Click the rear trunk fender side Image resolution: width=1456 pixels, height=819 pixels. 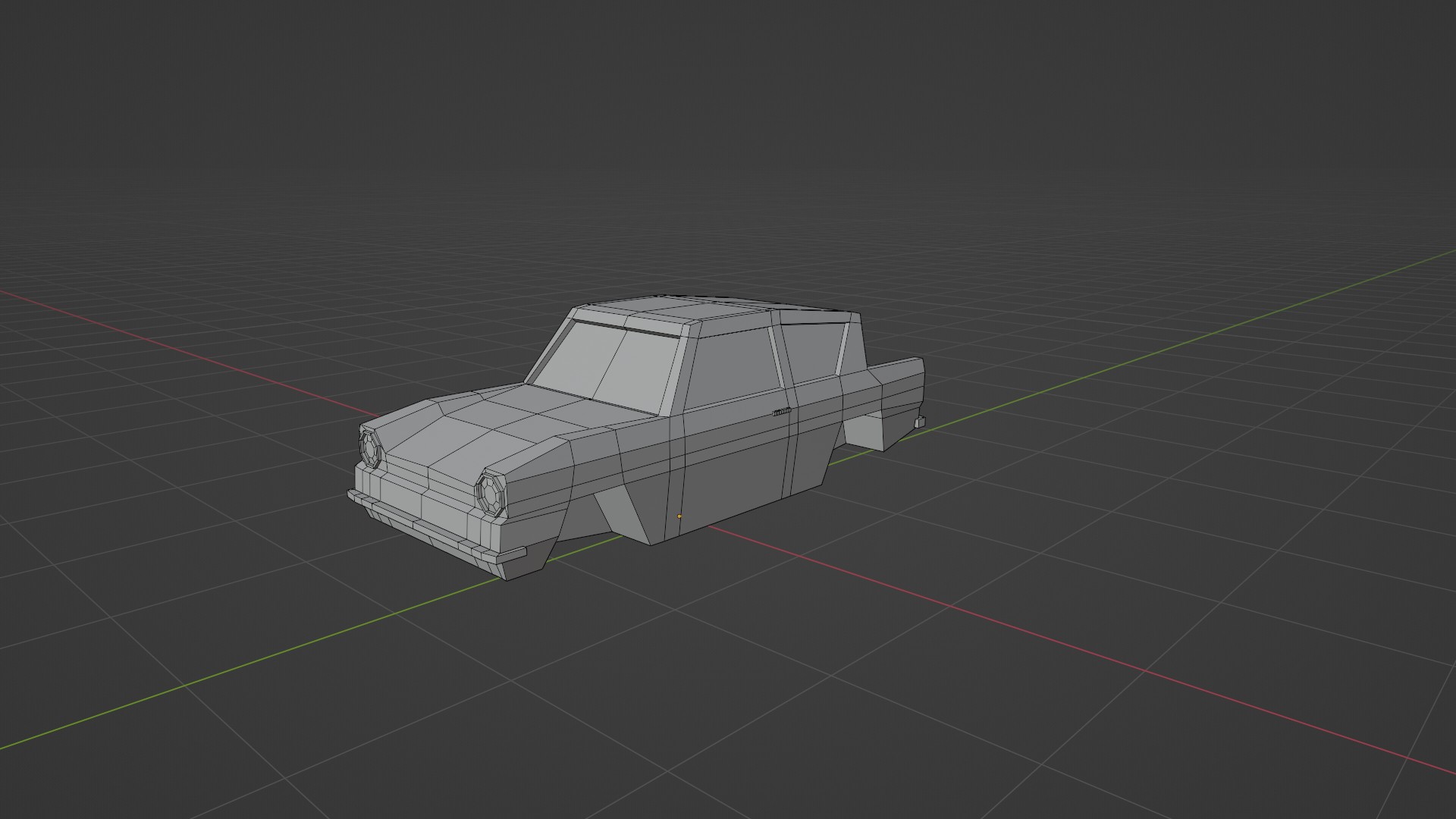click(x=899, y=387)
